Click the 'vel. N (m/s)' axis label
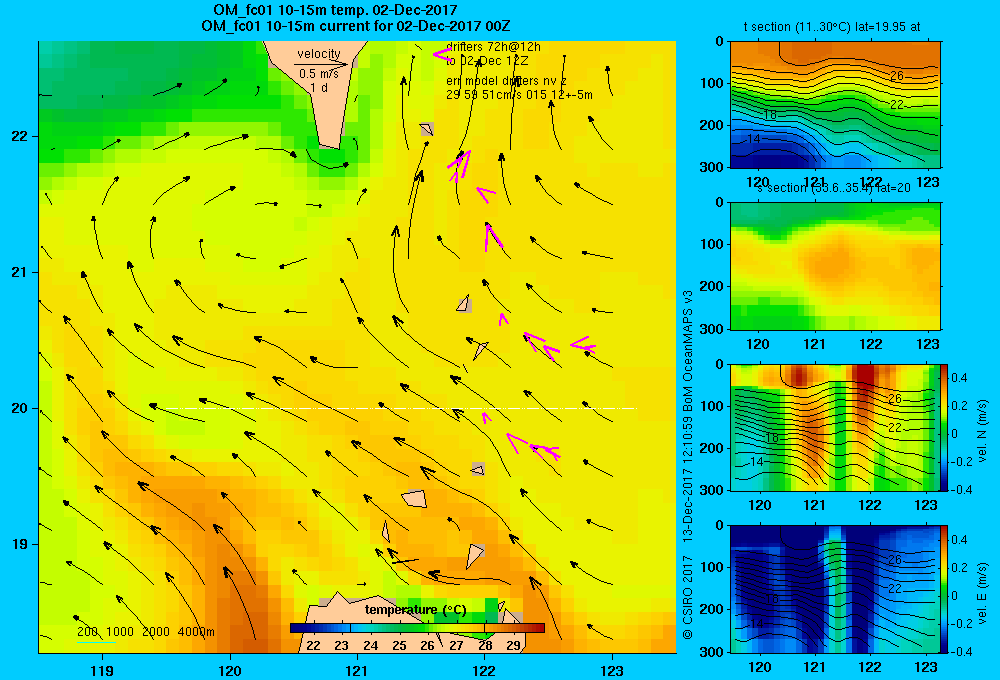Viewport: 1000px width, 680px height. [x=982, y=431]
